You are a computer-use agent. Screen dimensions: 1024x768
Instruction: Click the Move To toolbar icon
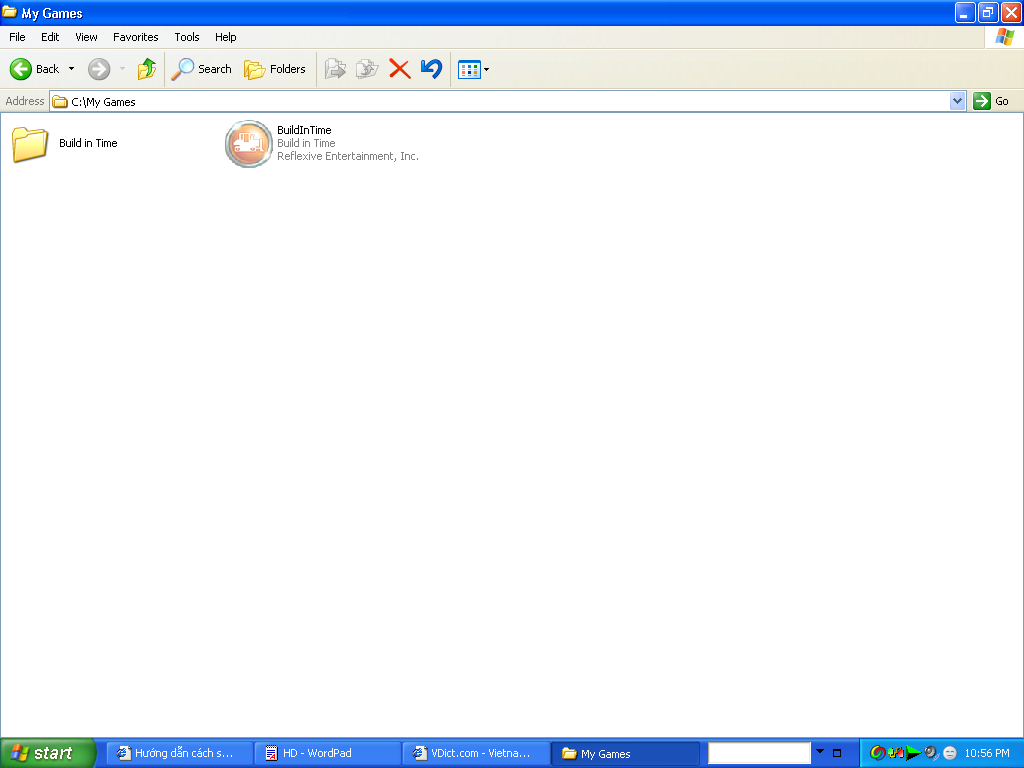[335, 69]
